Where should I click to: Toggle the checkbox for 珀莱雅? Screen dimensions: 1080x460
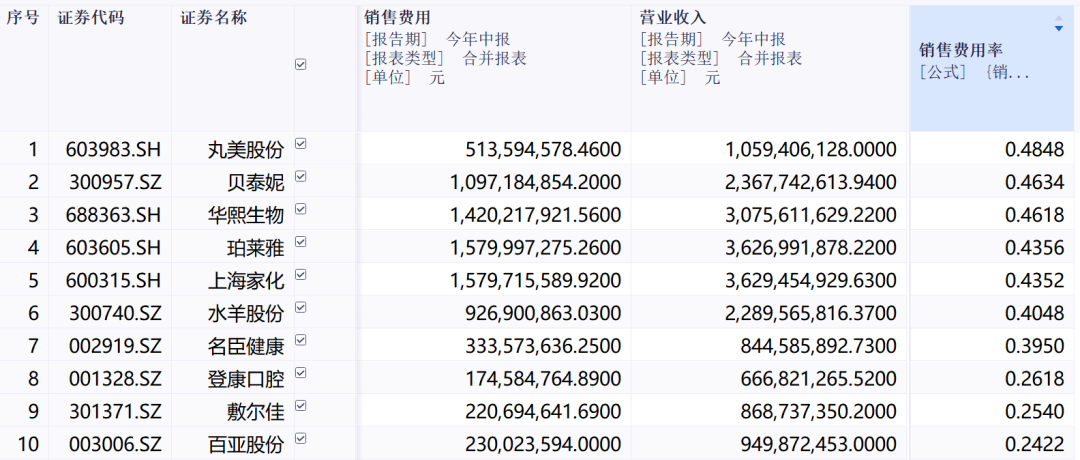point(300,242)
